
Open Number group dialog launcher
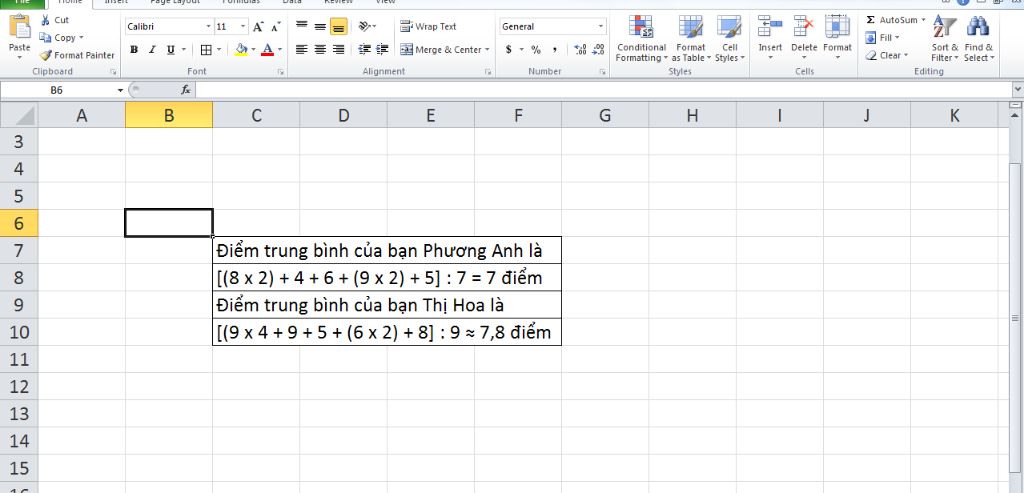tap(602, 72)
